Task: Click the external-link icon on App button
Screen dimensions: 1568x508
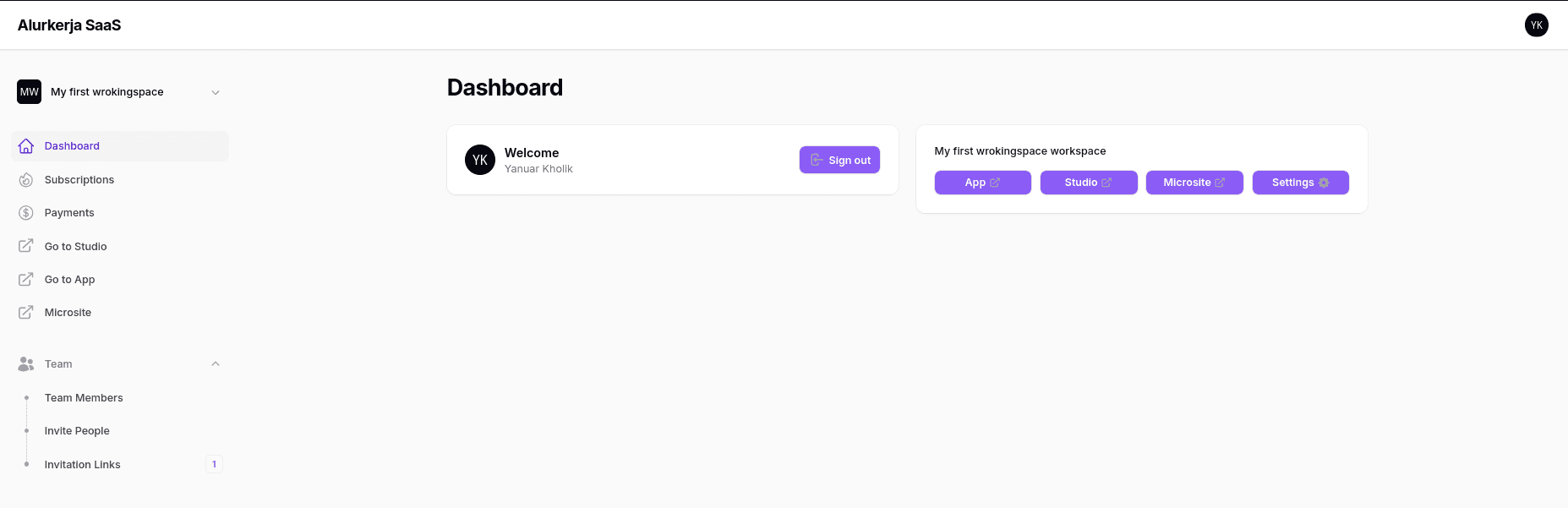Action: point(995,183)
